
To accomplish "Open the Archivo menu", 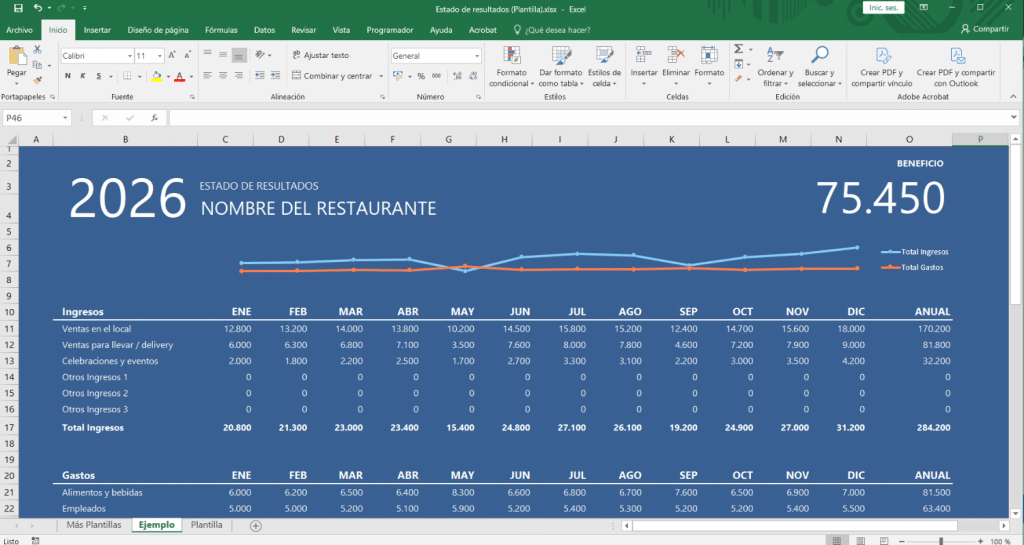I will [x=20, y=30].
